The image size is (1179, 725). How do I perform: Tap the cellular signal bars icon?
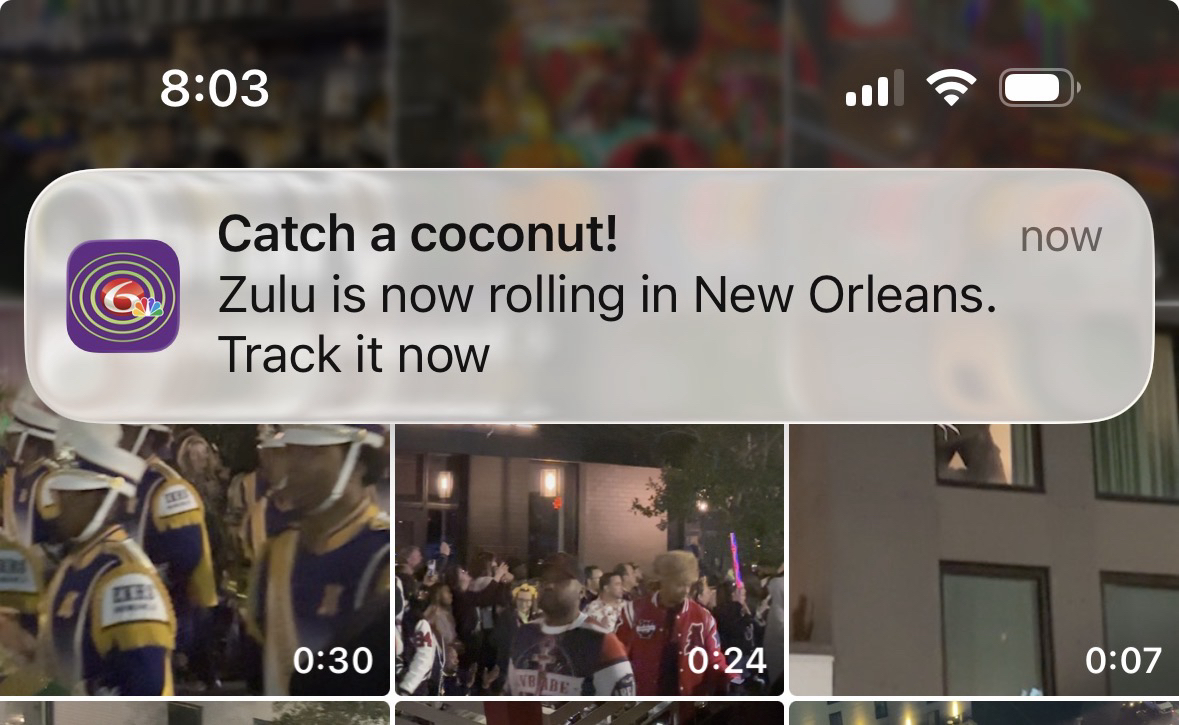coord(874,88)
